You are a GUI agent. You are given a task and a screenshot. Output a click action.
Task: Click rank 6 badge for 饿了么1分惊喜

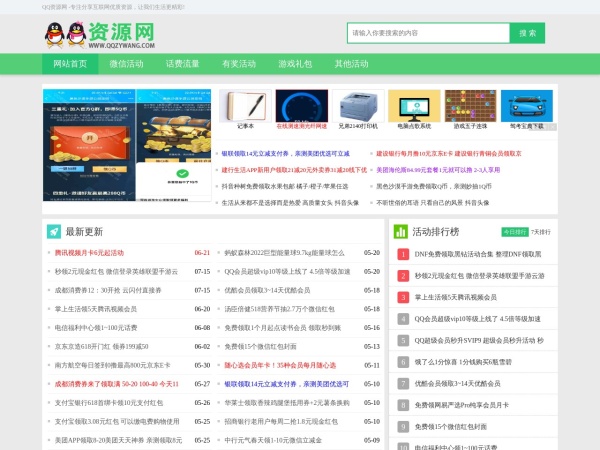tap(403, 362)
